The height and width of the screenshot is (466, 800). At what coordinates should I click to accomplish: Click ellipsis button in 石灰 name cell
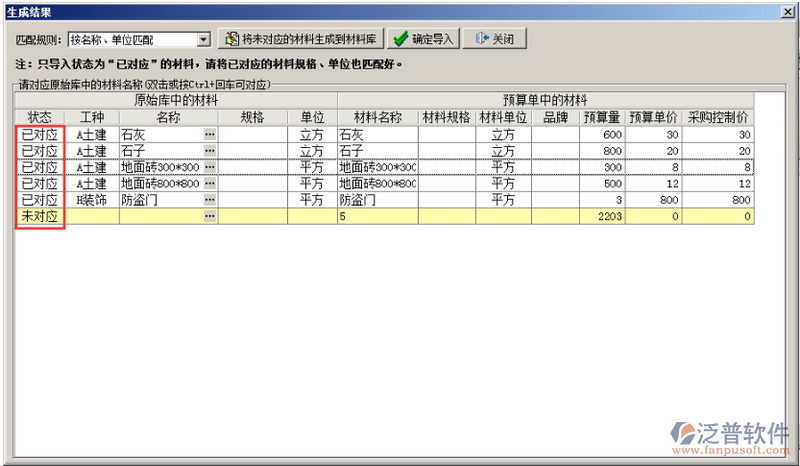click(210, 135)
